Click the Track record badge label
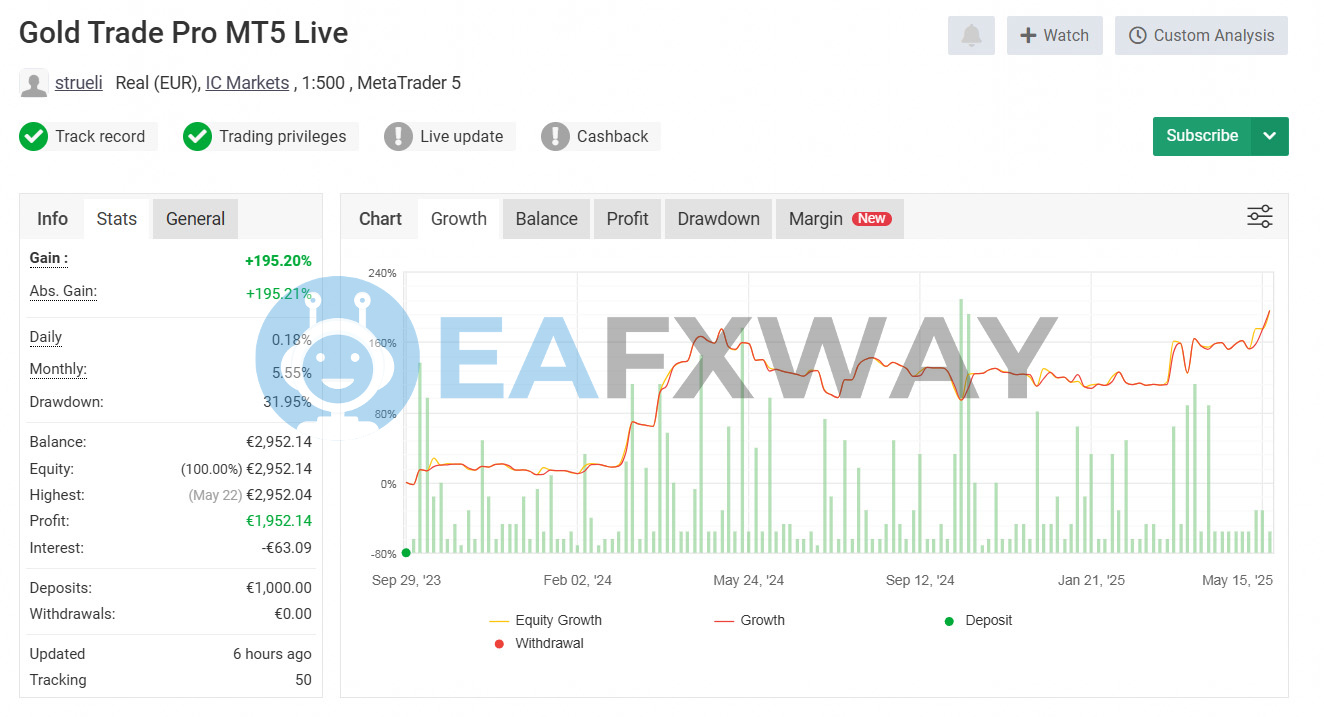The image size is (1324, 717). tap(100, 137)
